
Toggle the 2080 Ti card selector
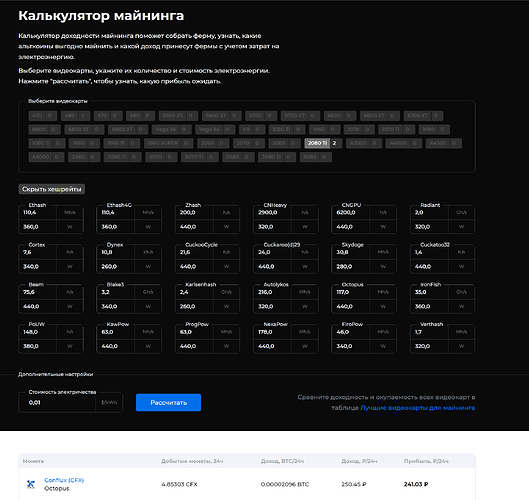click(x=317, y=143)
